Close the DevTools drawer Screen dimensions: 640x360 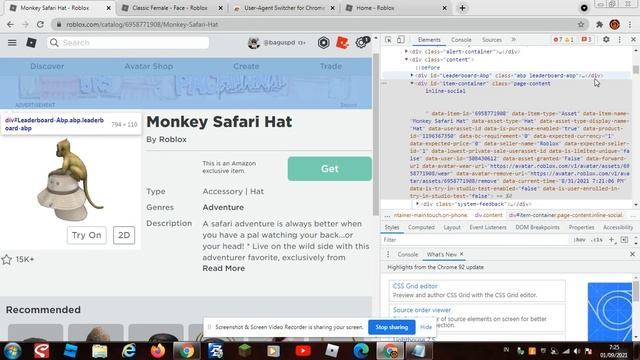click(632, 254)
